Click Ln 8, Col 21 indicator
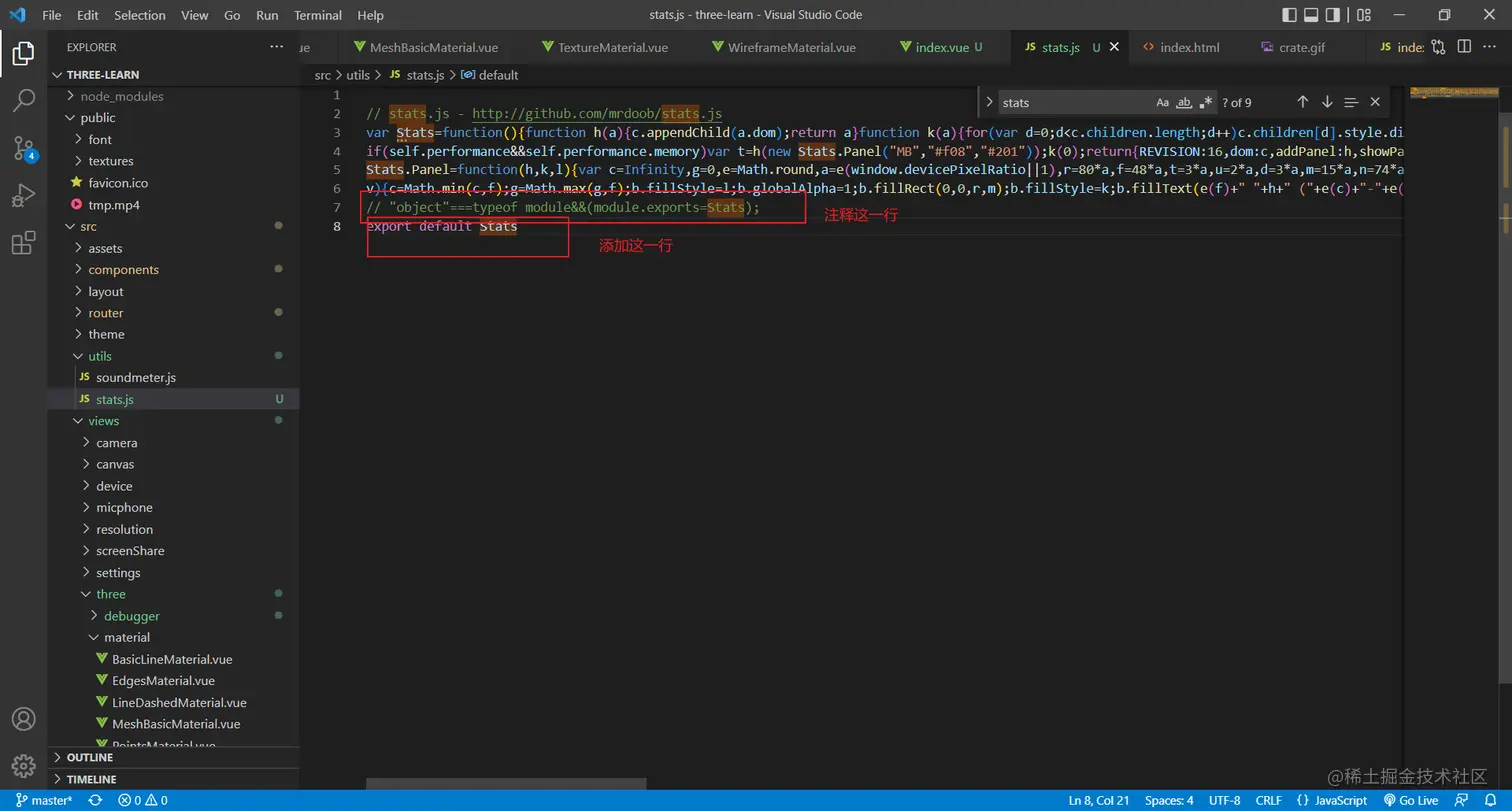Screen dimensions: 1512x811 [x=1099, y=800]
